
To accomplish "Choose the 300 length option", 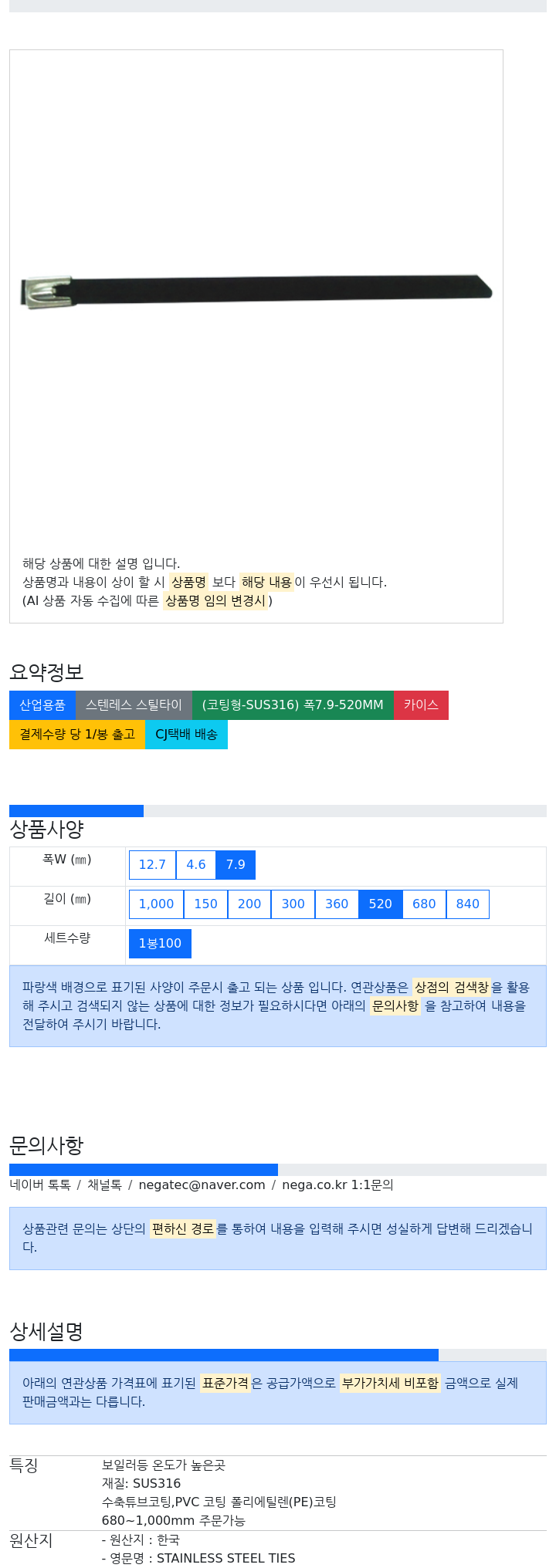I will pos(293,904).
